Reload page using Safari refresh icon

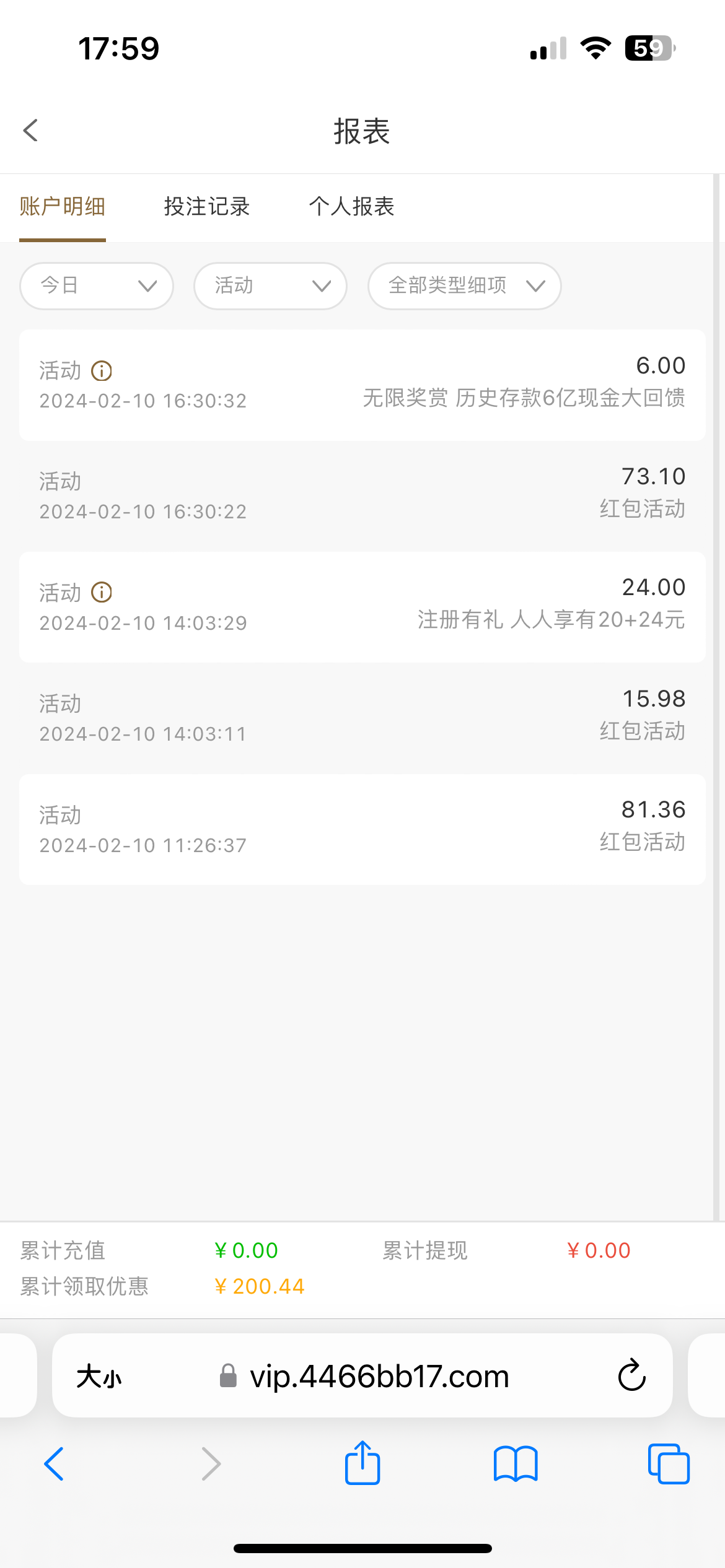click(x=631, y=1376)
